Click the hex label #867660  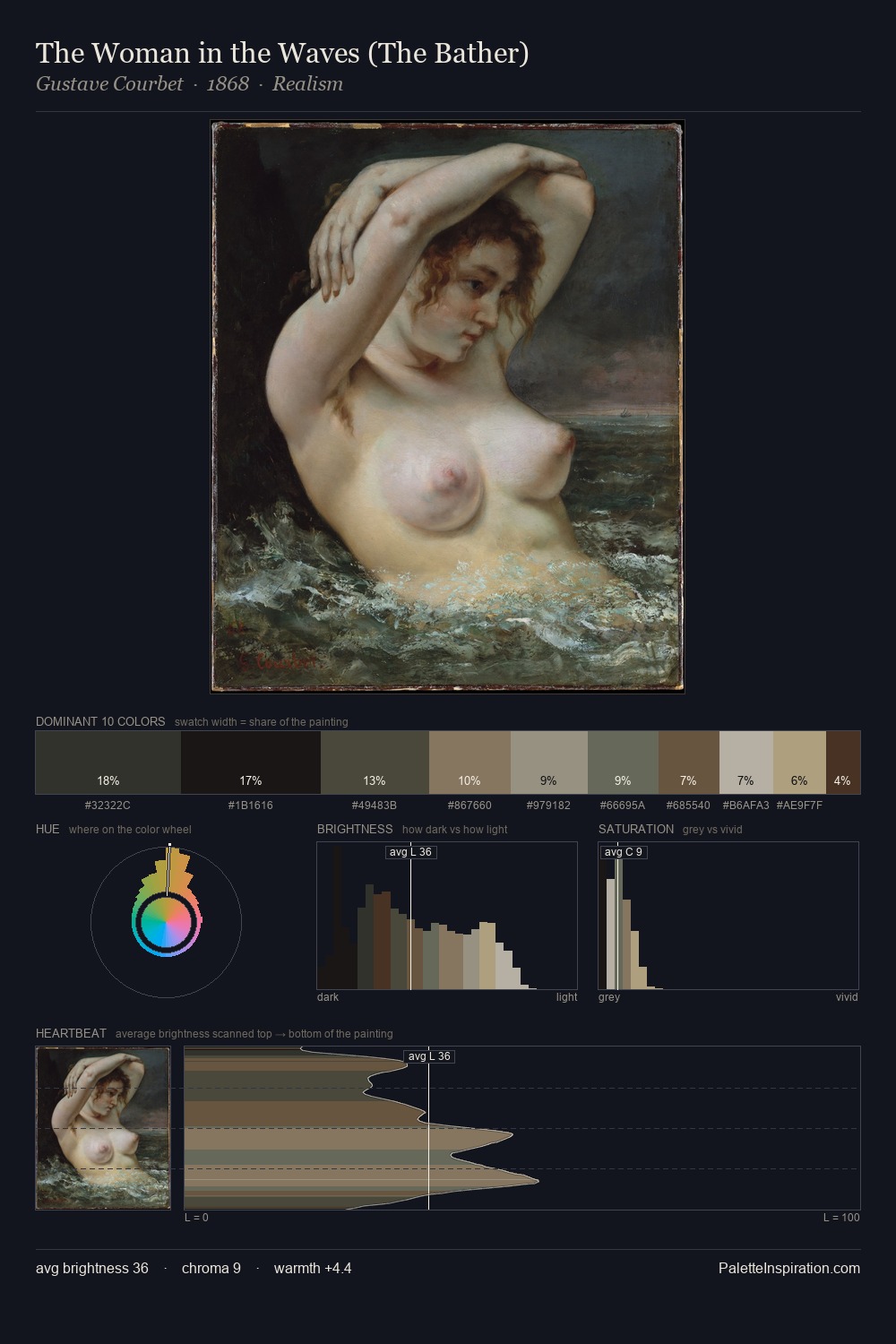pos(470,806)
